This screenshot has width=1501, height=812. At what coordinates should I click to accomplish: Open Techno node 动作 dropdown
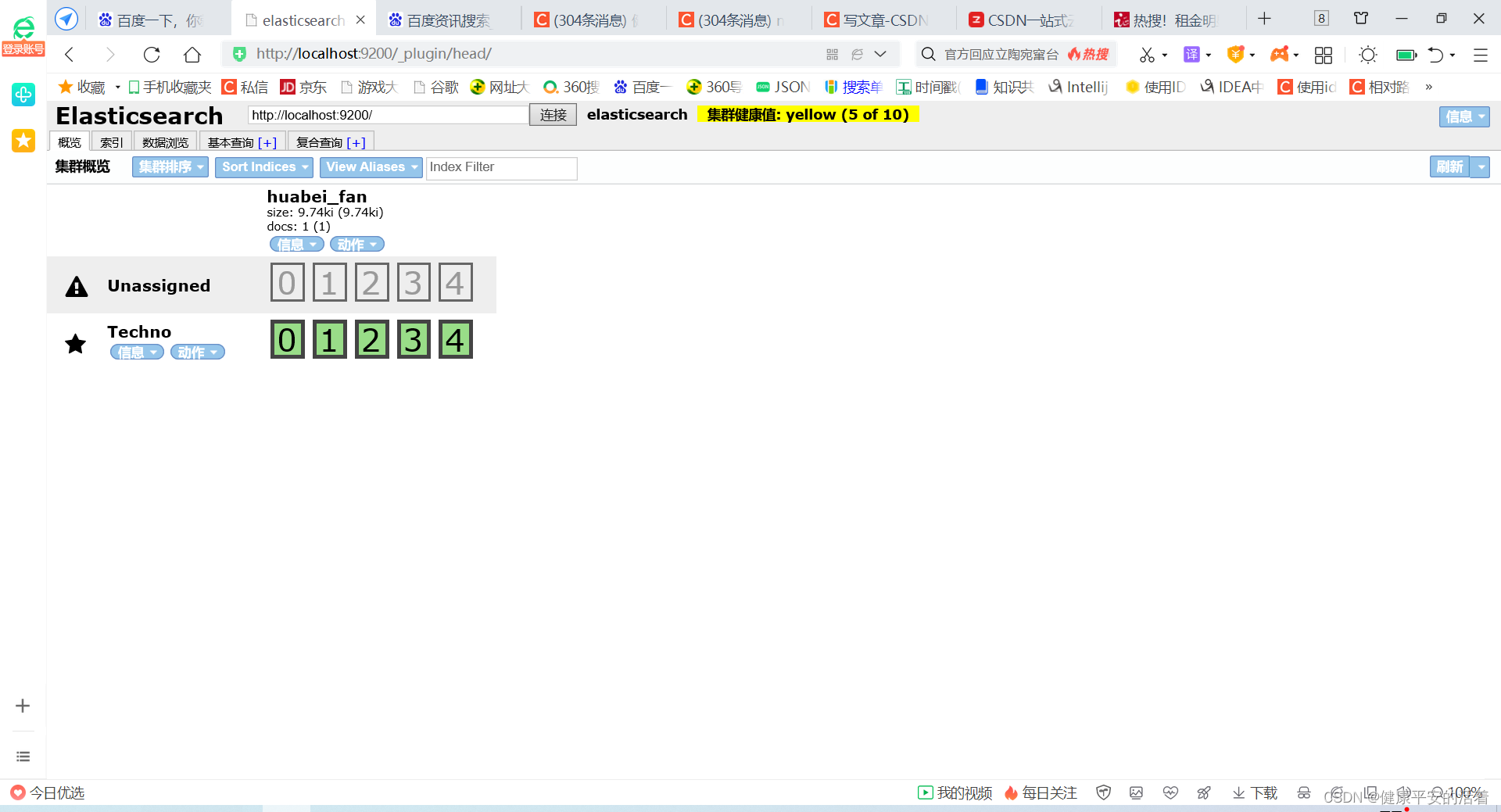[x=197, y=352]
